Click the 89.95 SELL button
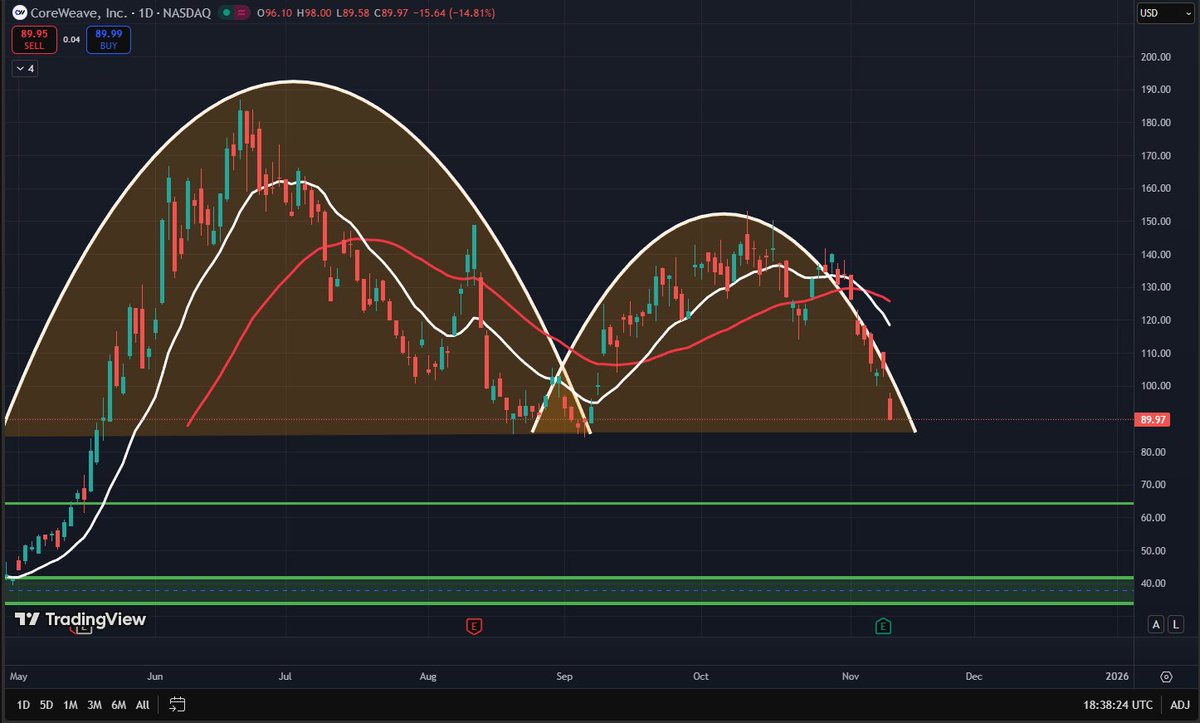 click(34, 40)
